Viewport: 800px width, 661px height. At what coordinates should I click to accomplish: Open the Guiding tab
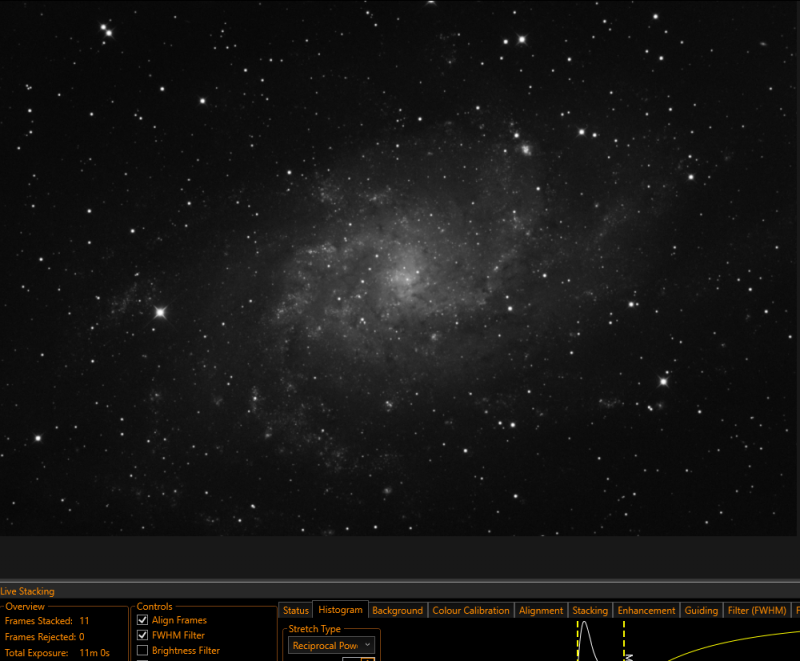(701, 611)
